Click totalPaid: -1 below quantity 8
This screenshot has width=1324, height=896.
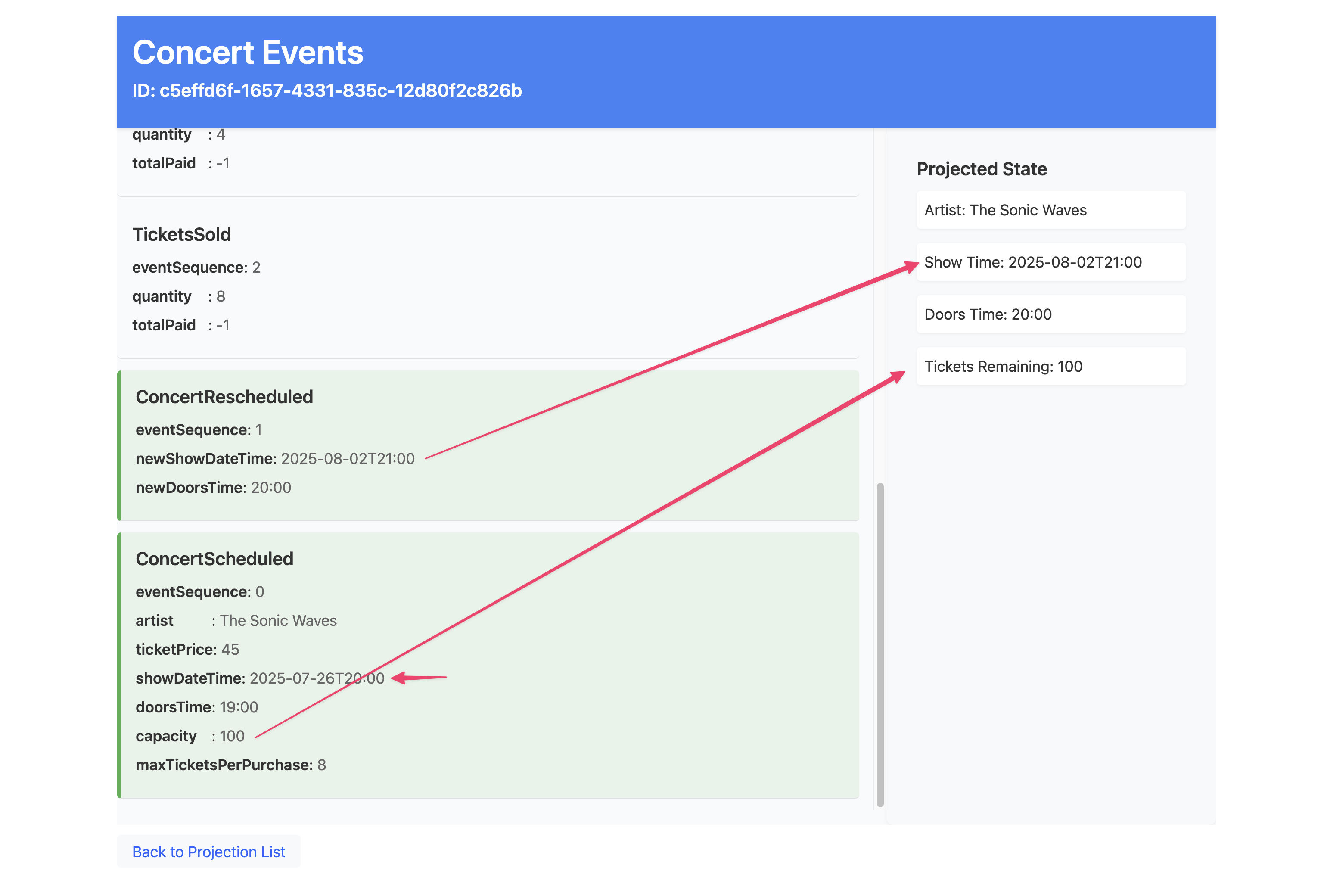coord(180,325)
